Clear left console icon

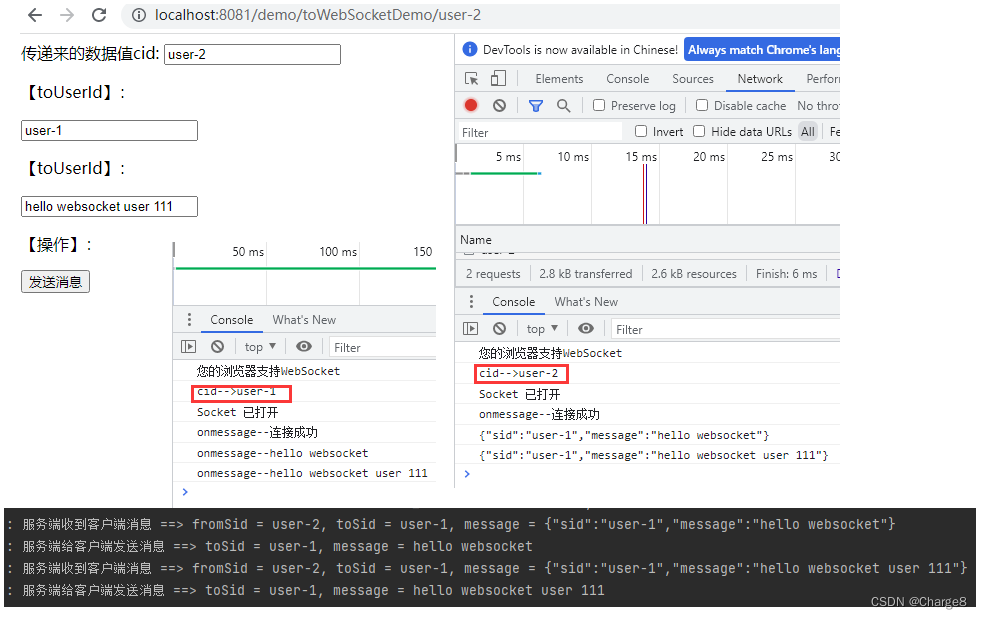(x=217, y=347)
